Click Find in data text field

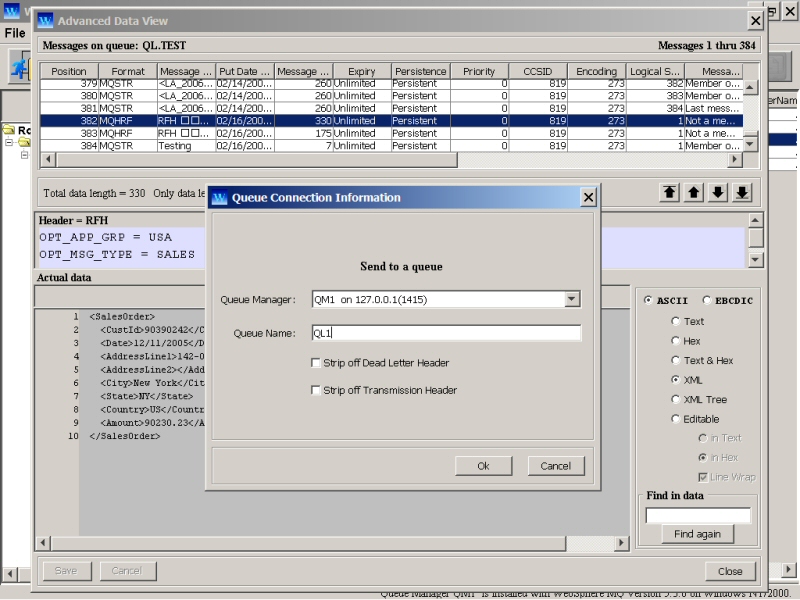pyautogui.click(x=698, y=515)
